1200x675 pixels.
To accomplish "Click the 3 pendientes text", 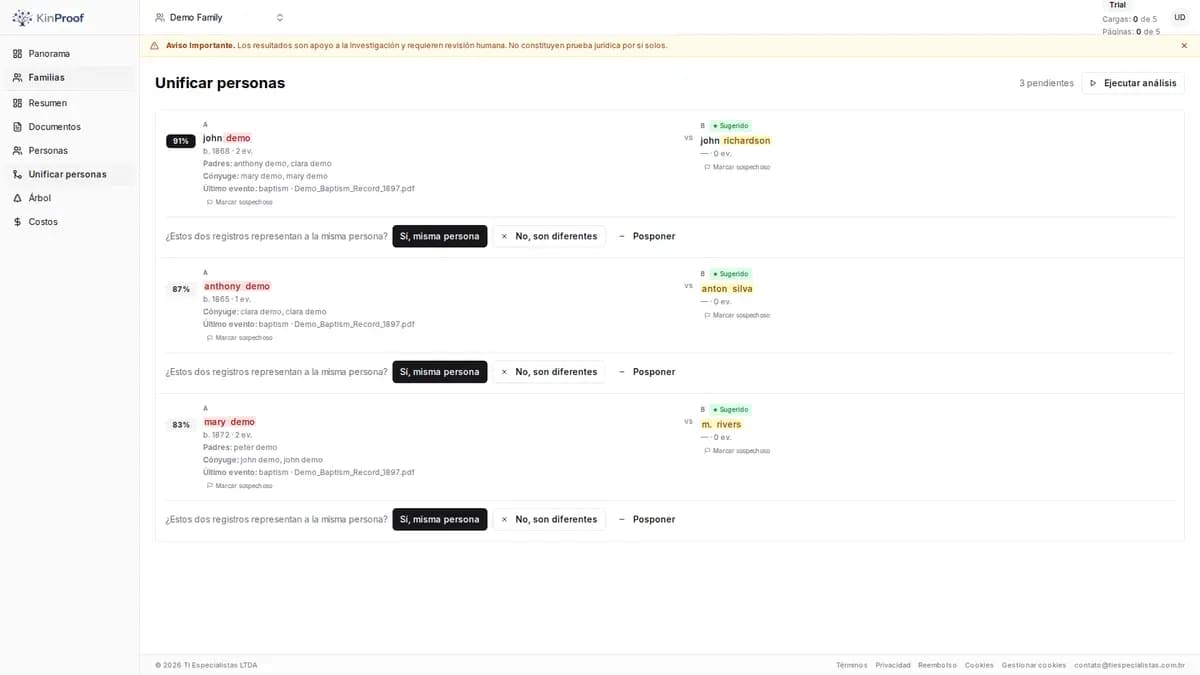I will coord(1046,83).
